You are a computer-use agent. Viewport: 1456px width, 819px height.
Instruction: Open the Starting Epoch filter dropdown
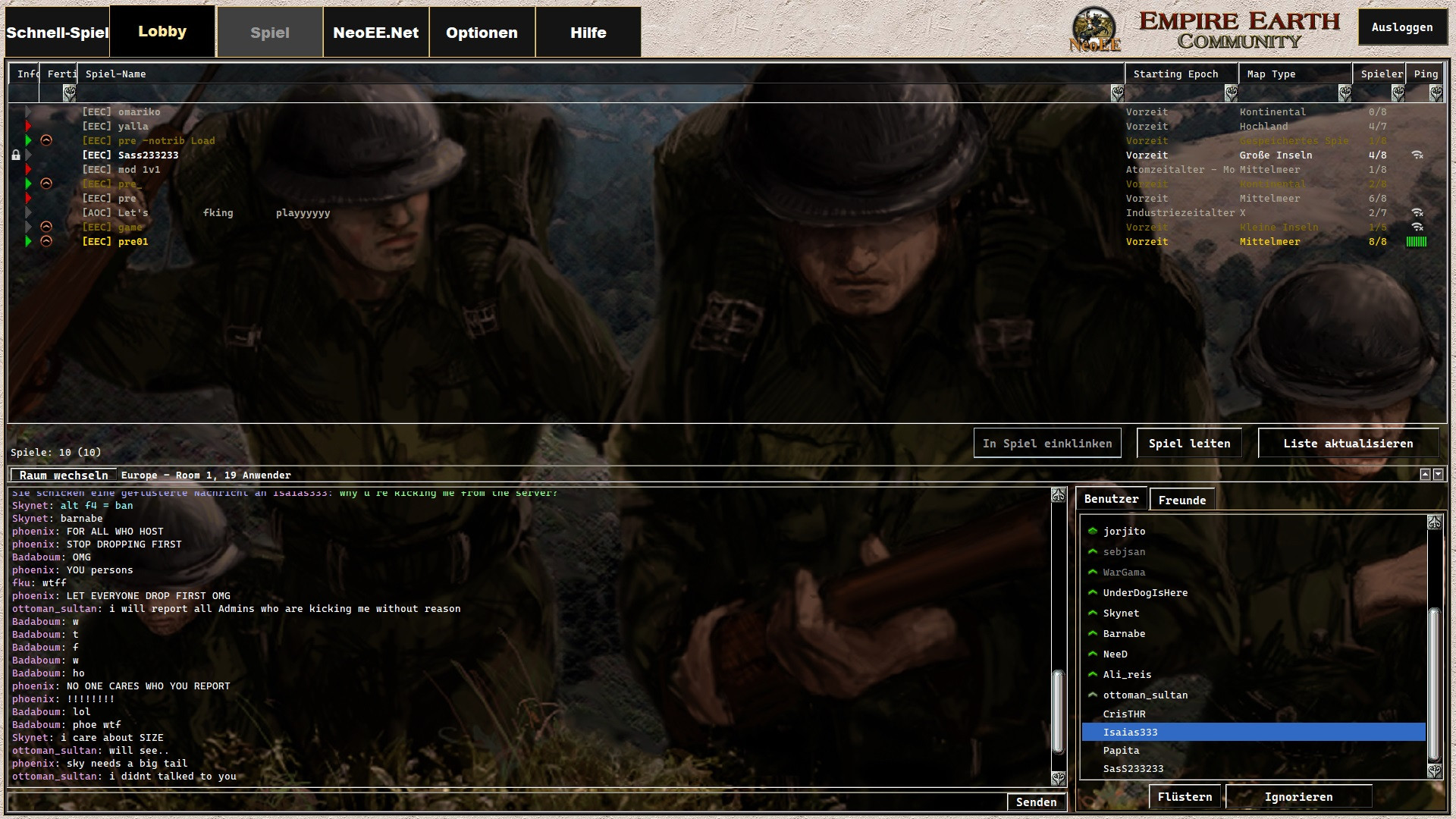(x=1231, y=93)
